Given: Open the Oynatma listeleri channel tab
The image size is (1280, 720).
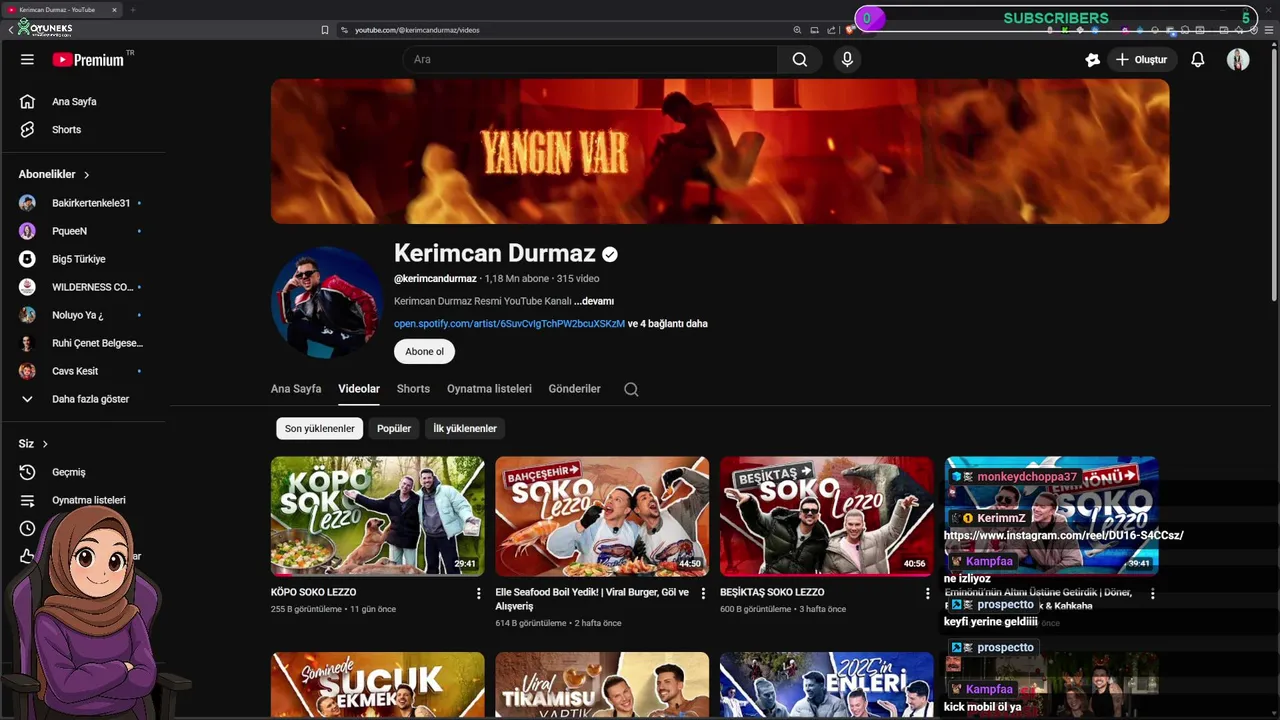Looking at the screenshot, I should click(489, 389).
